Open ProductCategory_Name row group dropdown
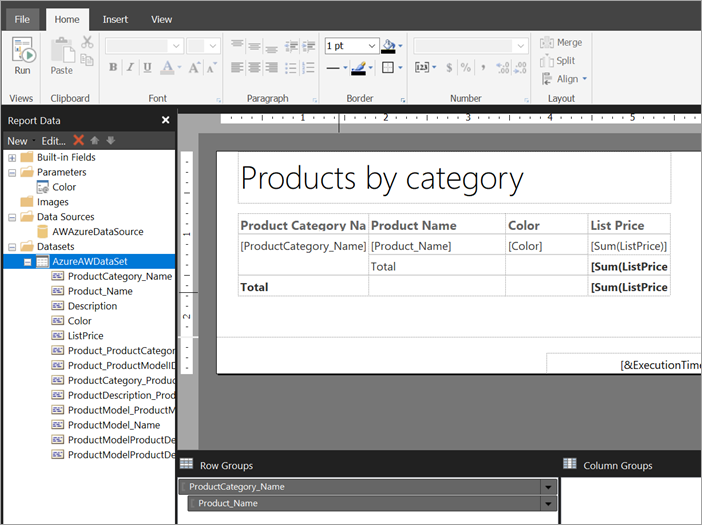The width and height of the screenshot is (702, 525). click(548, 487)
